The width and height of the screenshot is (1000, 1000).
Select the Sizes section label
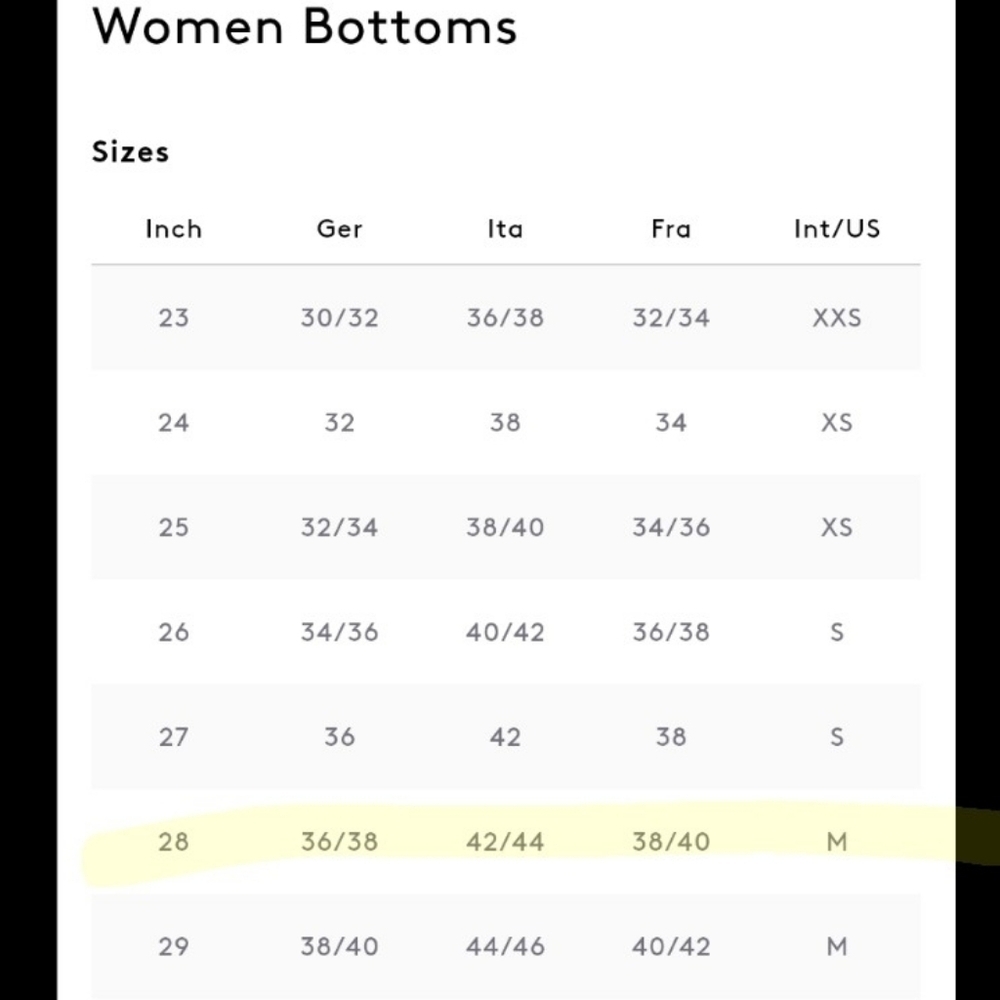pyautogui.click(x=131, y=152)
